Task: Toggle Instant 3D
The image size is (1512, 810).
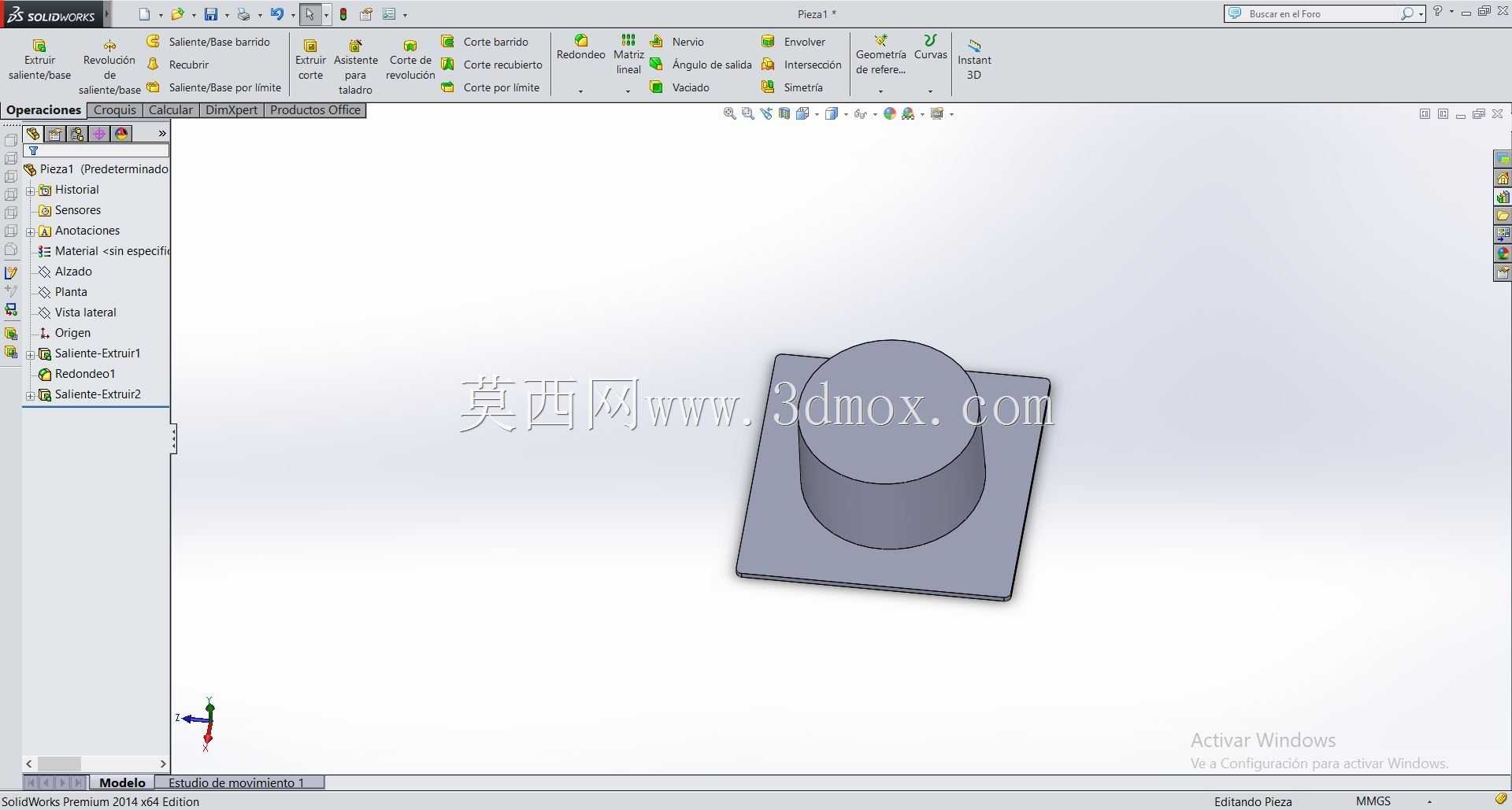Action: (974, 60)
